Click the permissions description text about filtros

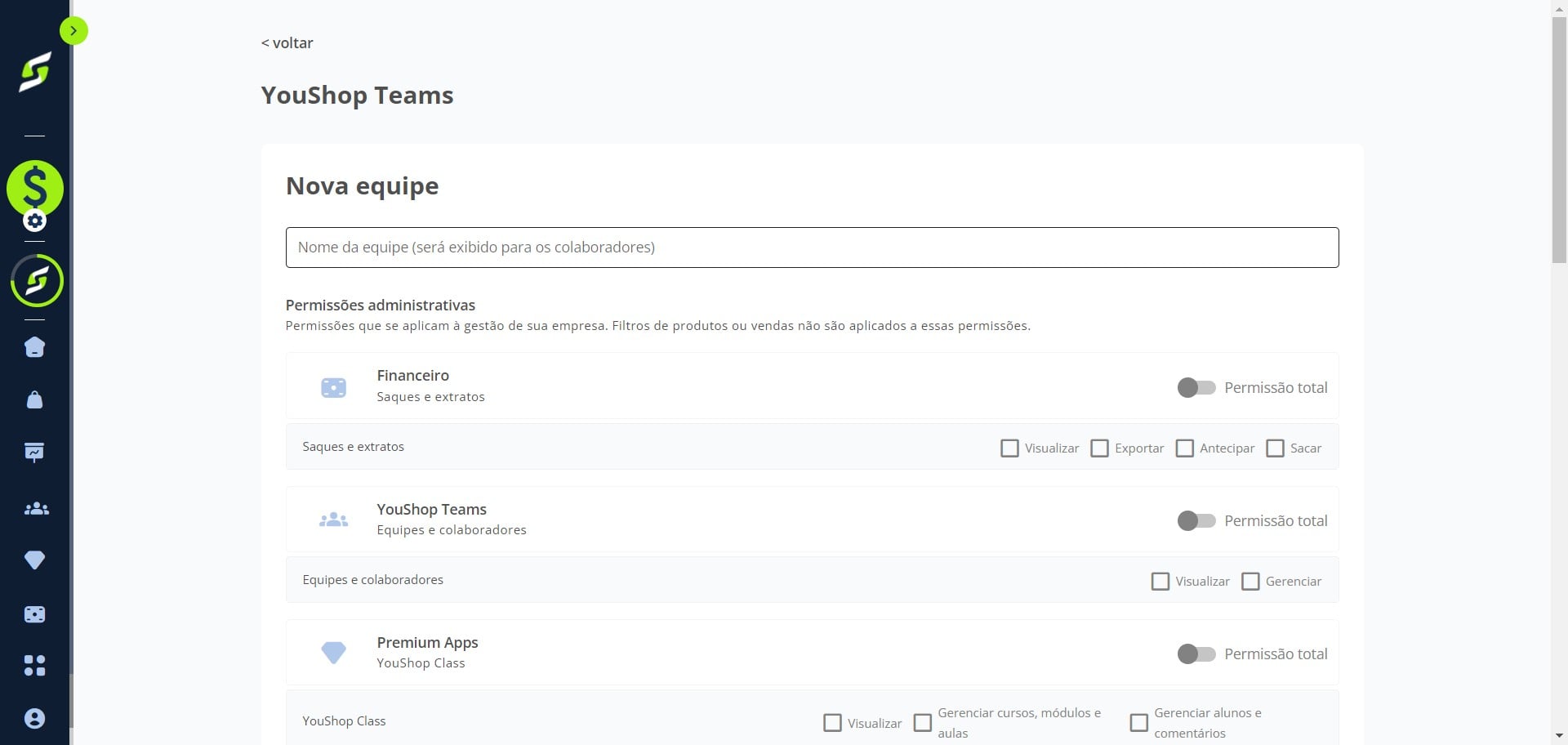pos(657,326)
